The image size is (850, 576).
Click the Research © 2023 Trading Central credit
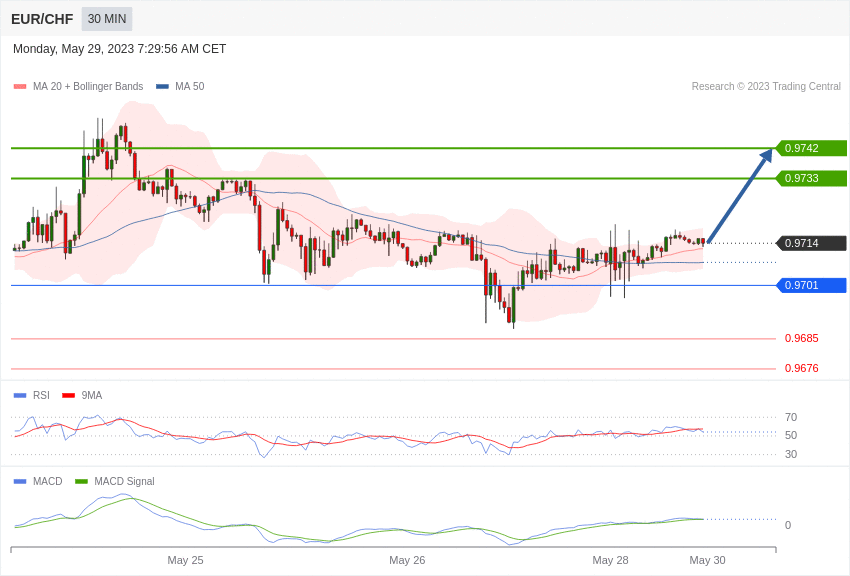766,86
